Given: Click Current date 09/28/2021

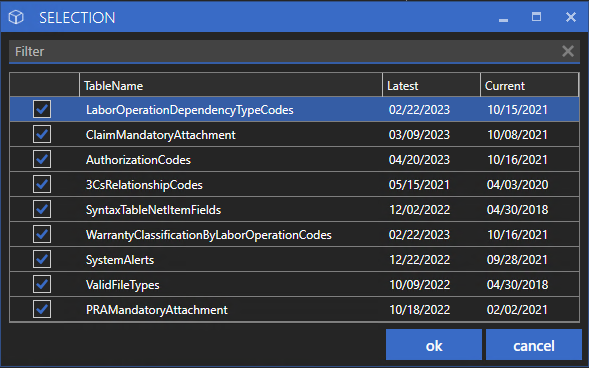Looking at the screenshot, I should [517, 259].
